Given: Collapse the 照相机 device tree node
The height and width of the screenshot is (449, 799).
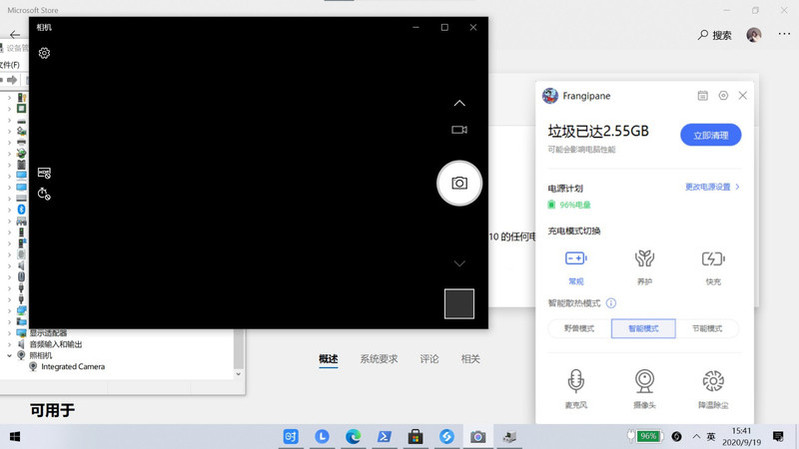Looking at the screenshot, I should (10, 355).
